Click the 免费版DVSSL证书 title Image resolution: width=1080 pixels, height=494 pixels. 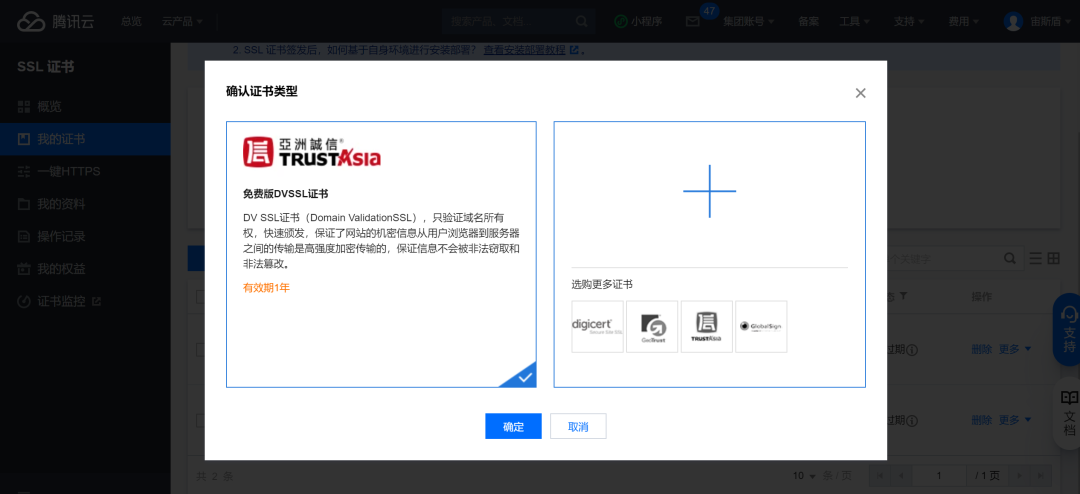tap(285, 194)
